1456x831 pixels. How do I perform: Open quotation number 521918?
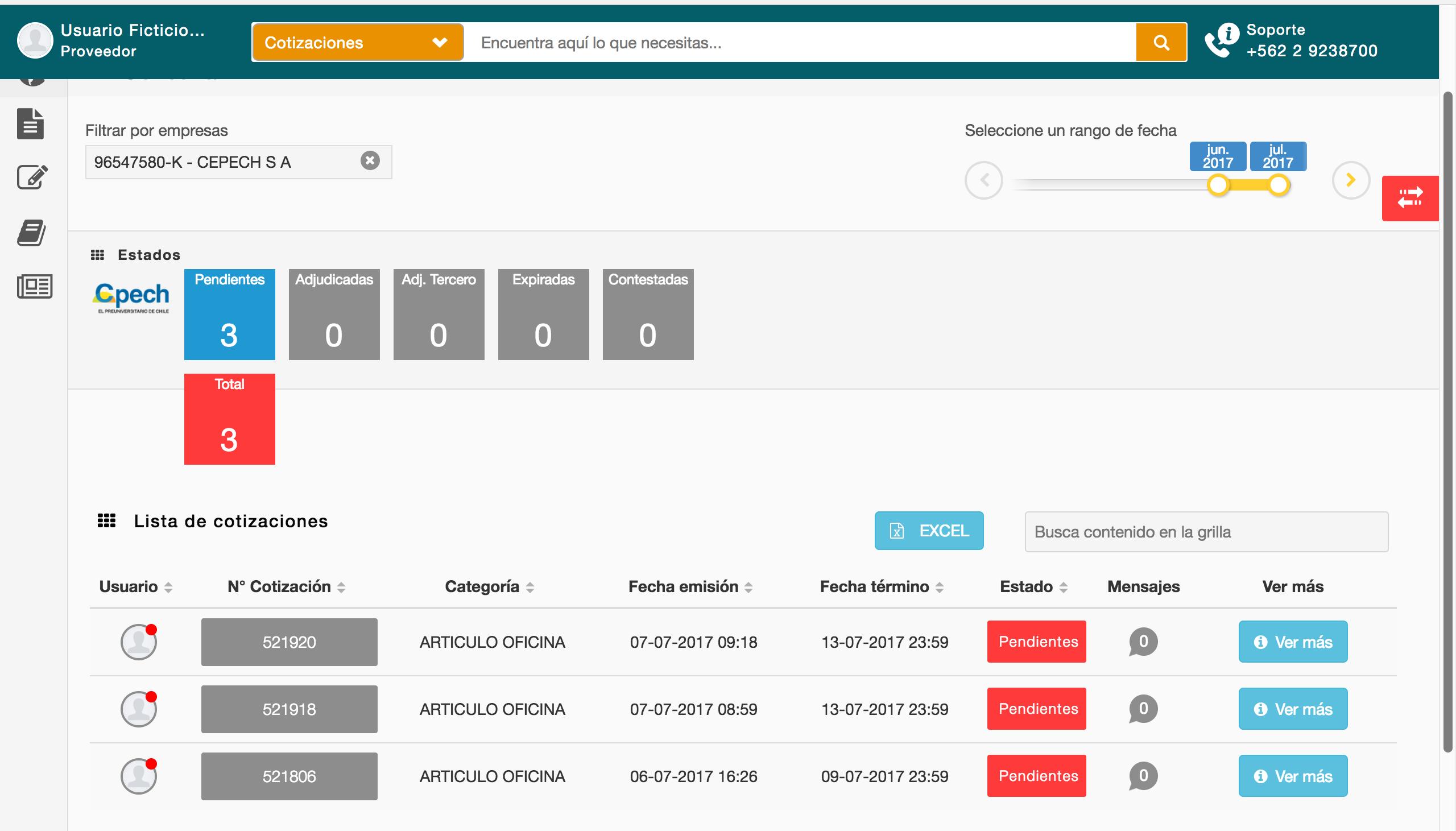click(x=289, y=709)
